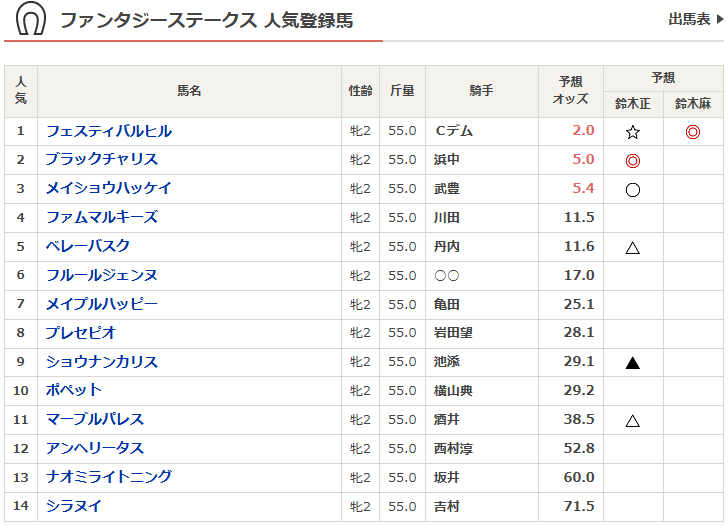
Task: Click the 2.0 odds value for first favorite
Action: coord(583,131)
